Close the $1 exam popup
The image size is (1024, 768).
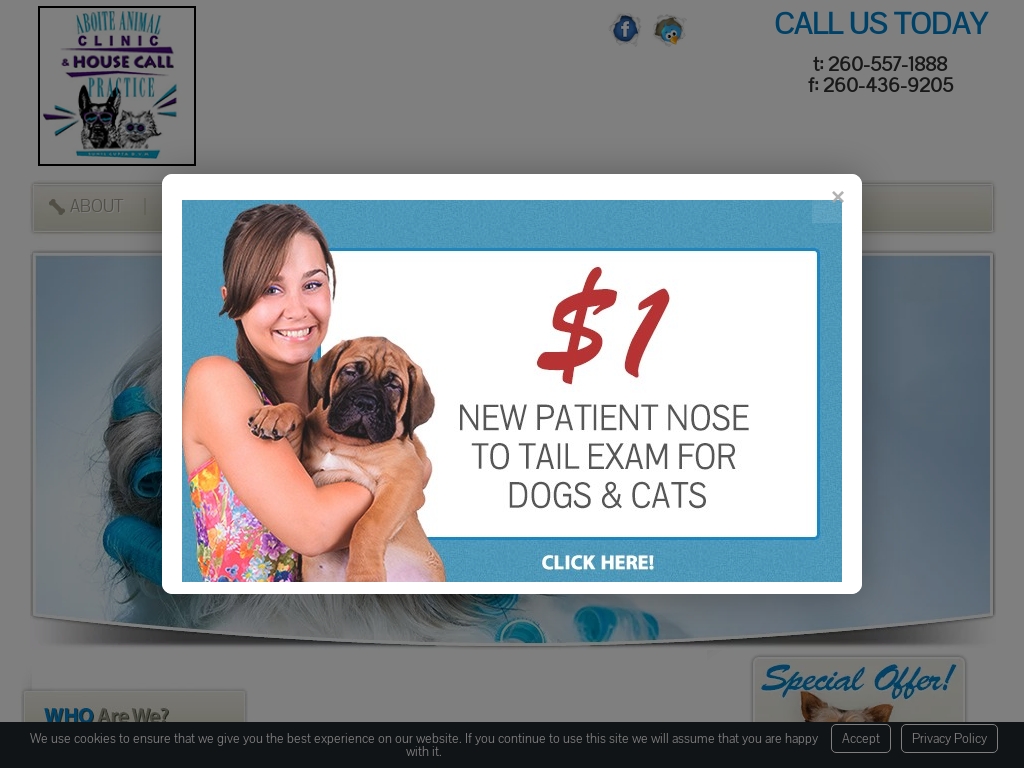click(x=838, y=197)
